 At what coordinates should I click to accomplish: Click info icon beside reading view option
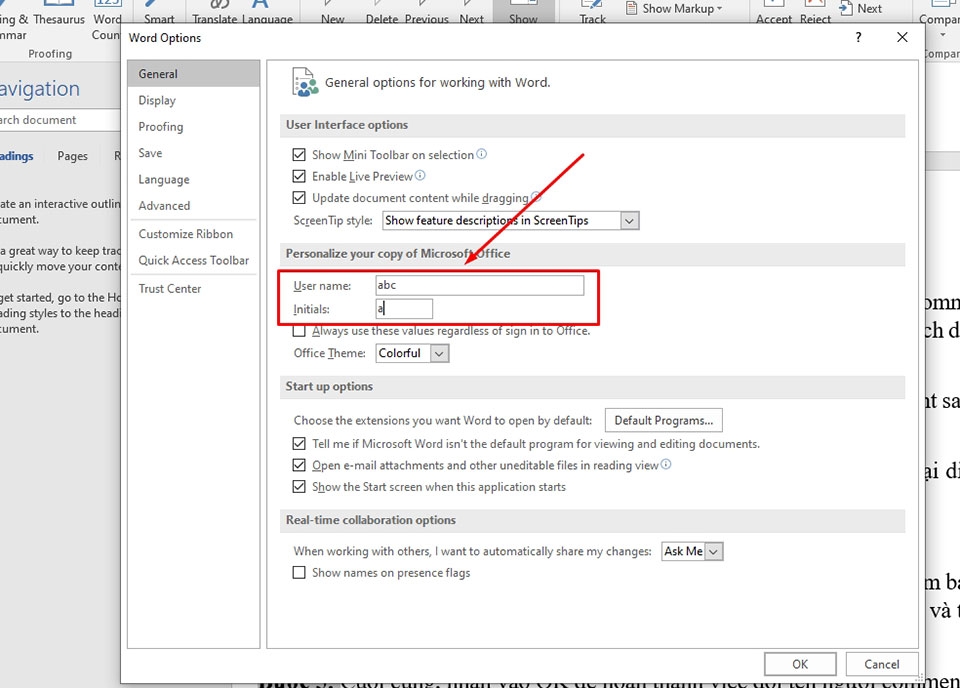[666, 464]
